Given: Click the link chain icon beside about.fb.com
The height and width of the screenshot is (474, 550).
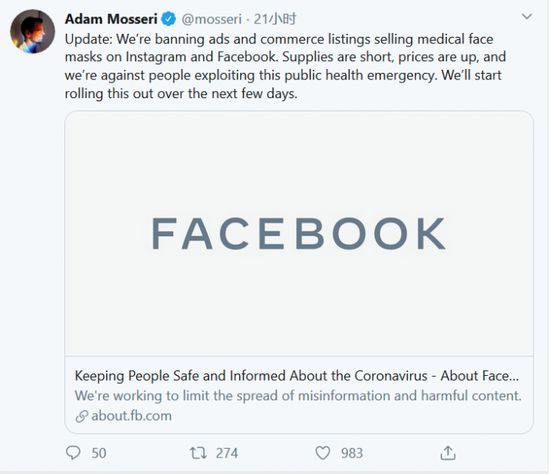Looking at the screenshot, I should click(82, 416).
